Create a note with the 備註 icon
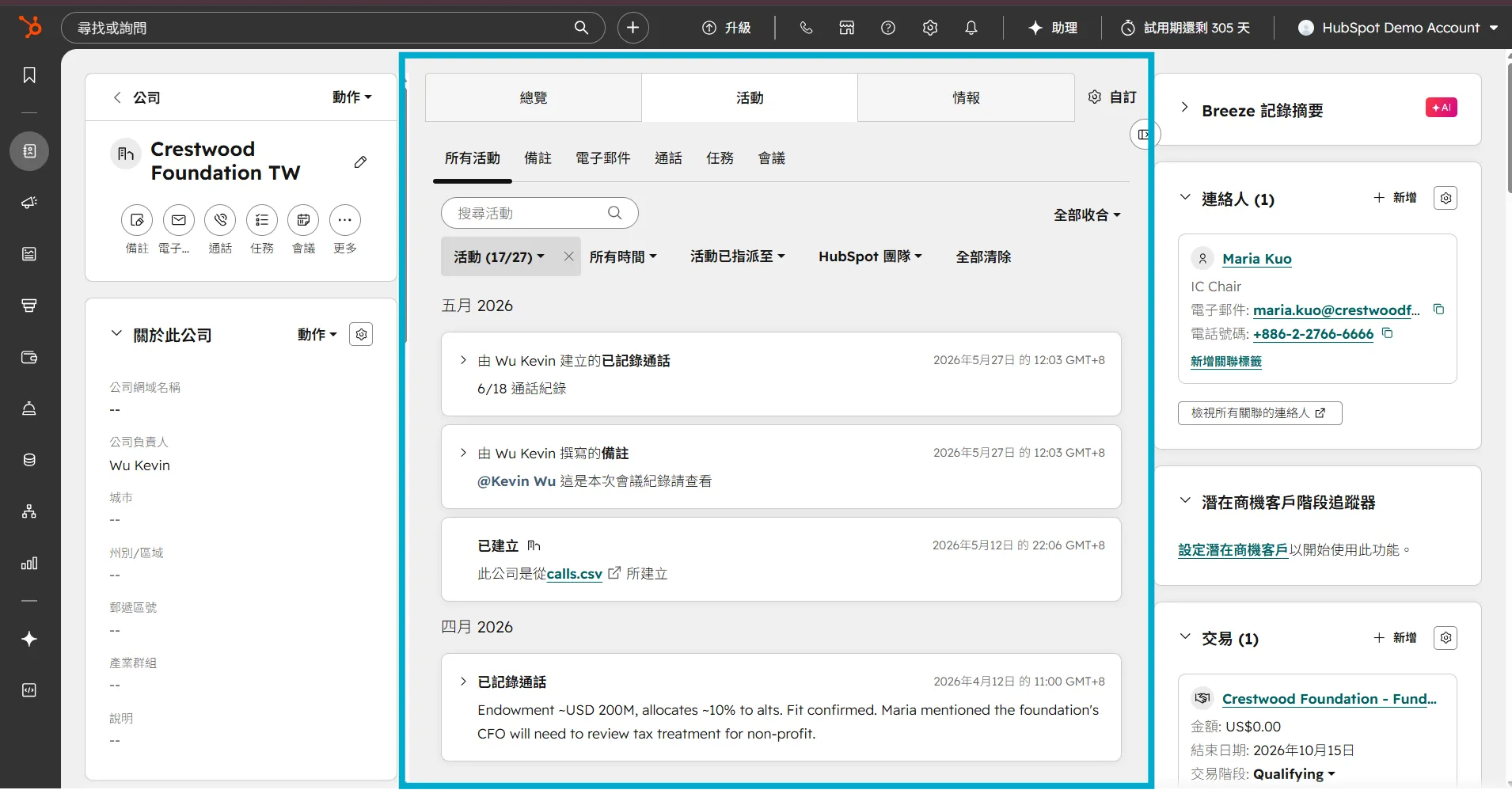The image size is (1512, 790). pos(137,220)
